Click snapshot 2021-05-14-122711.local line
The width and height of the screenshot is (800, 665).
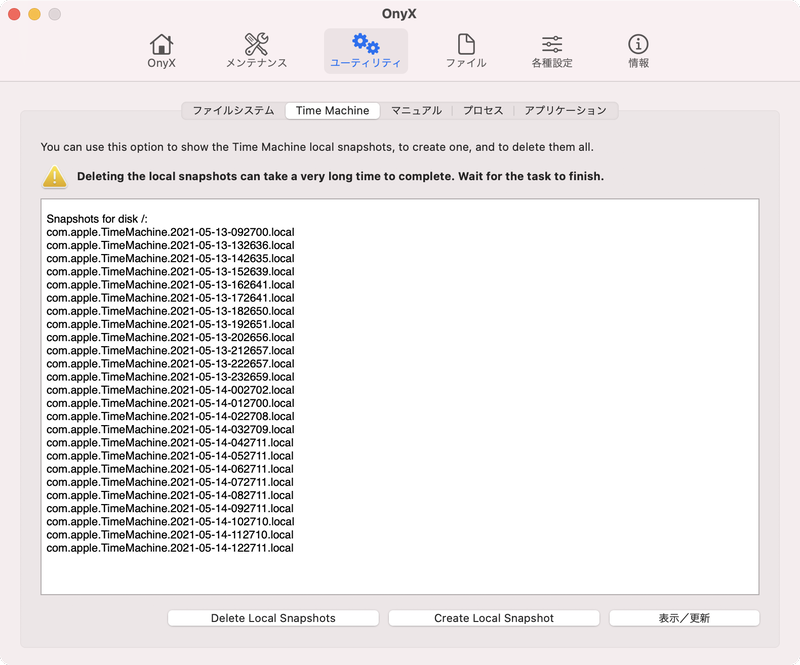point(170,548)
